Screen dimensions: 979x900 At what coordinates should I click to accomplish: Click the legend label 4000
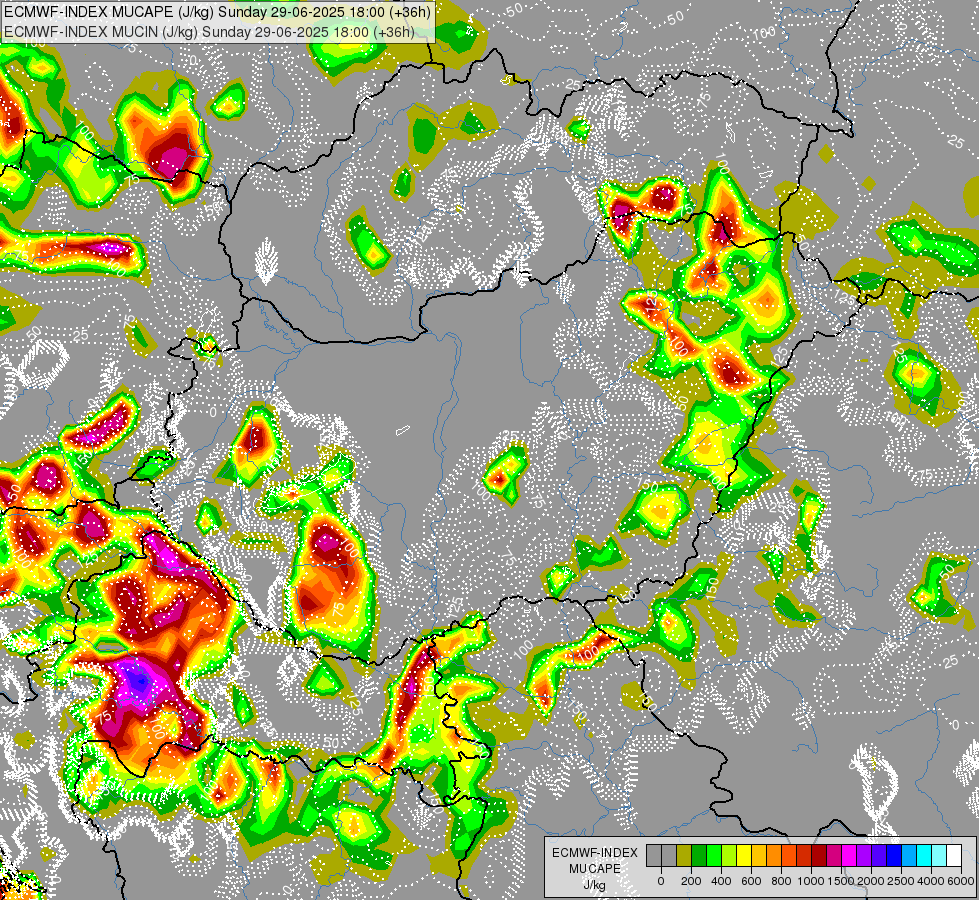tap(931, 881)
